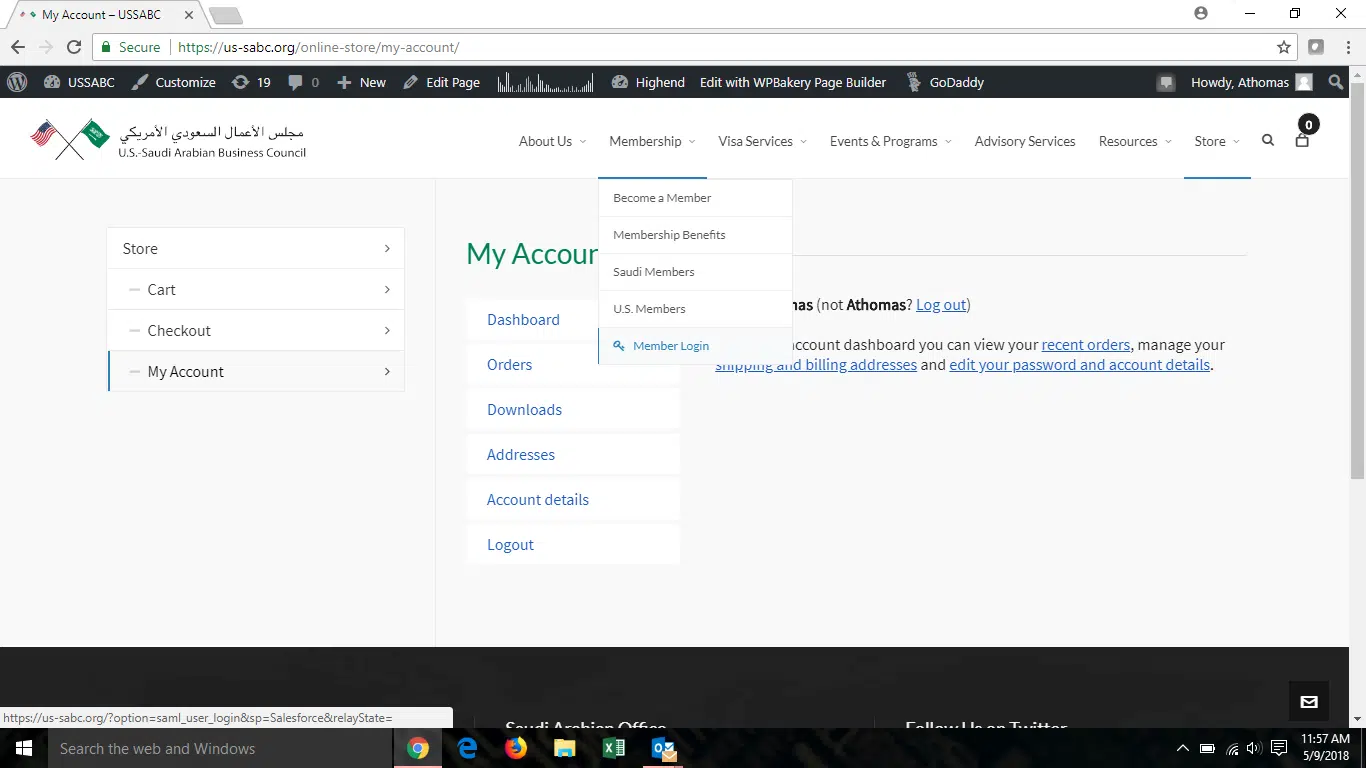Reload the page with refresh icon
This screenshot has width=1366, height=768.
coord(74,47)
